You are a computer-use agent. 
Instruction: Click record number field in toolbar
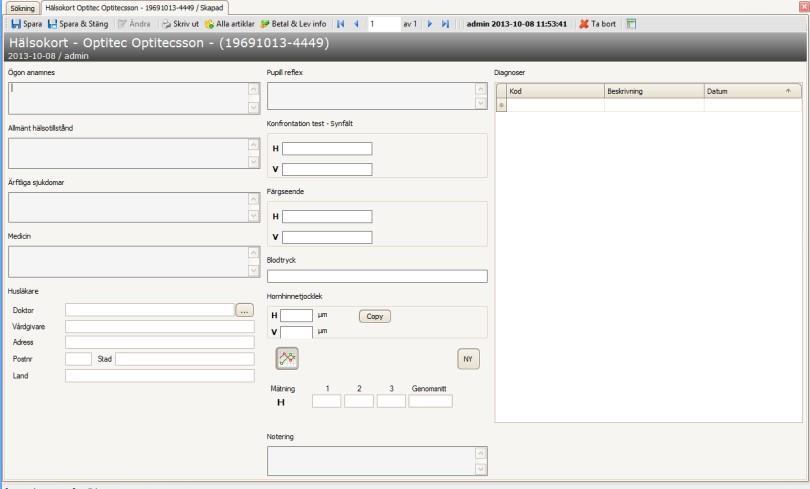[x=384, y=24]
